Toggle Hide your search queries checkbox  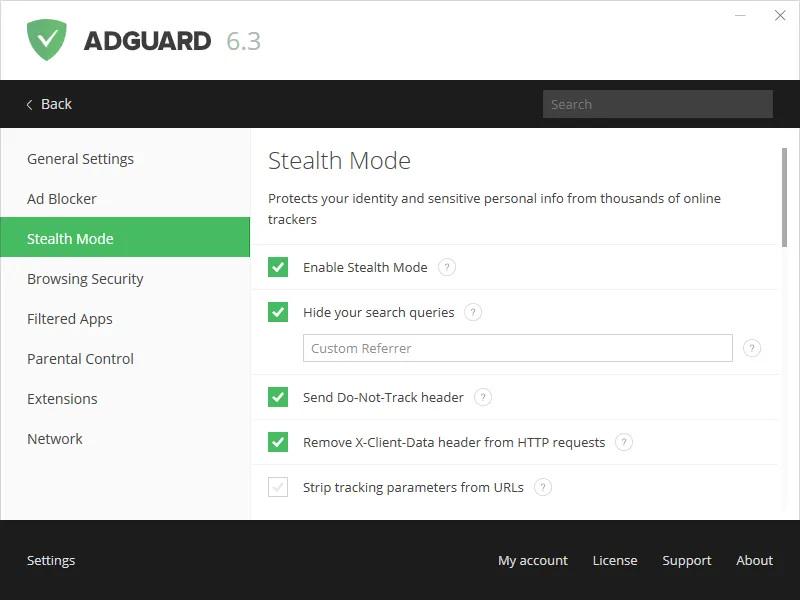pos(278,312)
